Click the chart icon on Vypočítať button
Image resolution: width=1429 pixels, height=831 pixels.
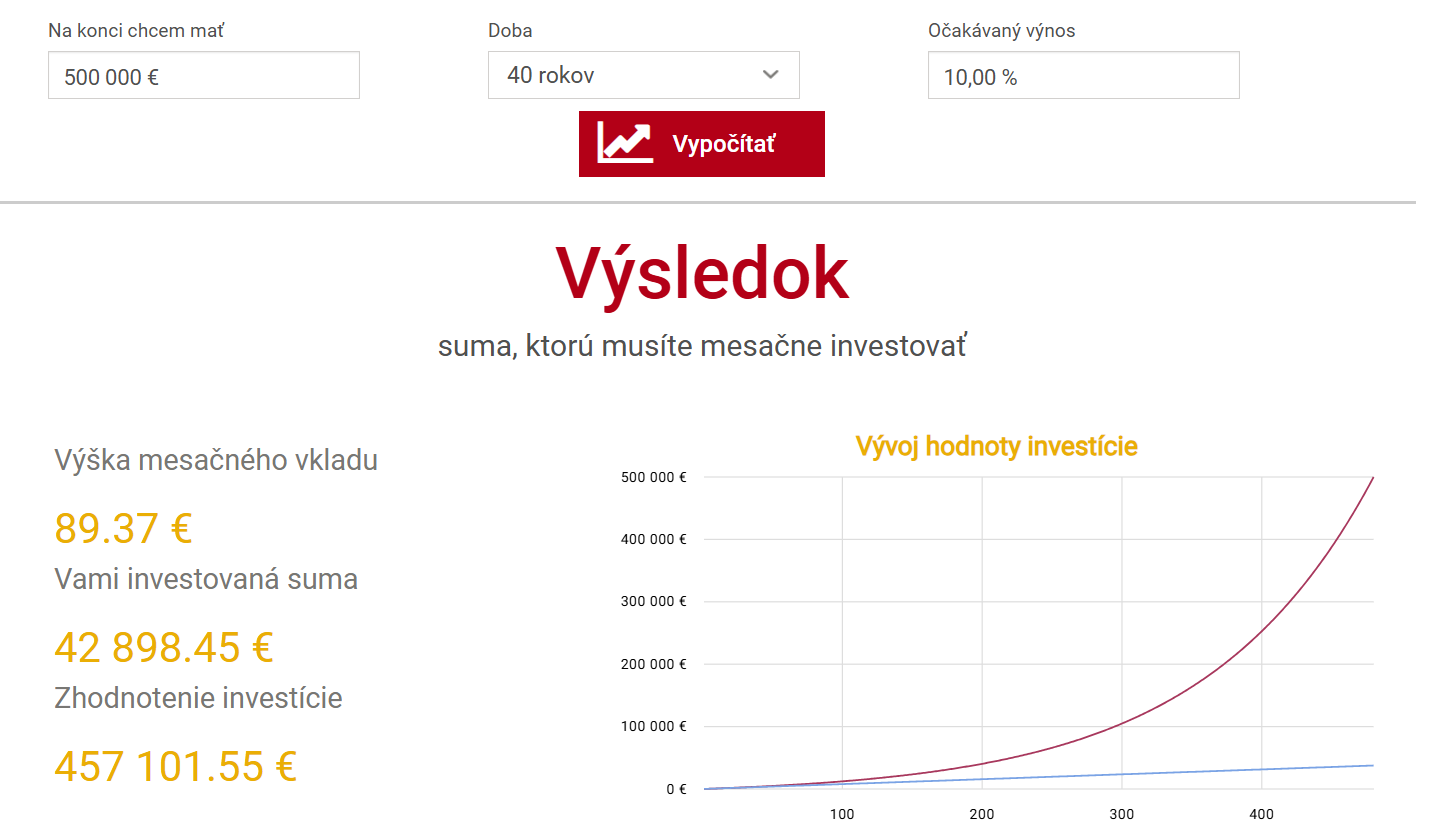click(624, 143)
